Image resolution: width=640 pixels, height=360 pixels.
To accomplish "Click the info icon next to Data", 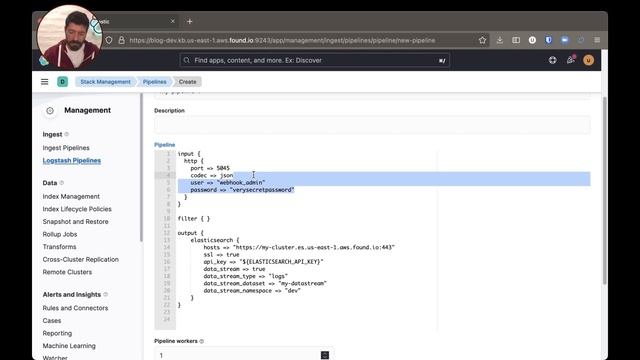I will coord(62,183).
